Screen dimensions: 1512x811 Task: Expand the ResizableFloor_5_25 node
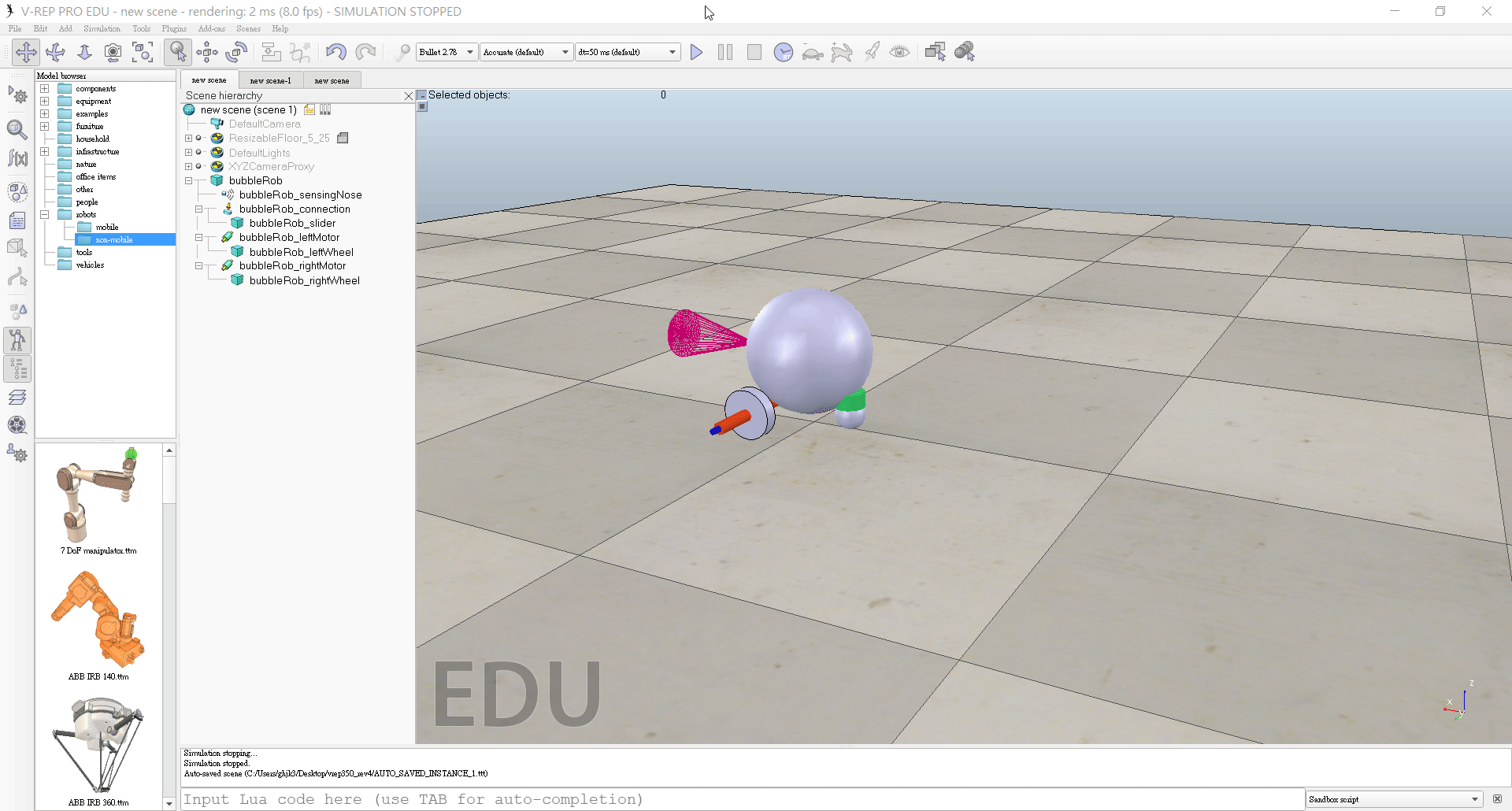click(189, 139)
